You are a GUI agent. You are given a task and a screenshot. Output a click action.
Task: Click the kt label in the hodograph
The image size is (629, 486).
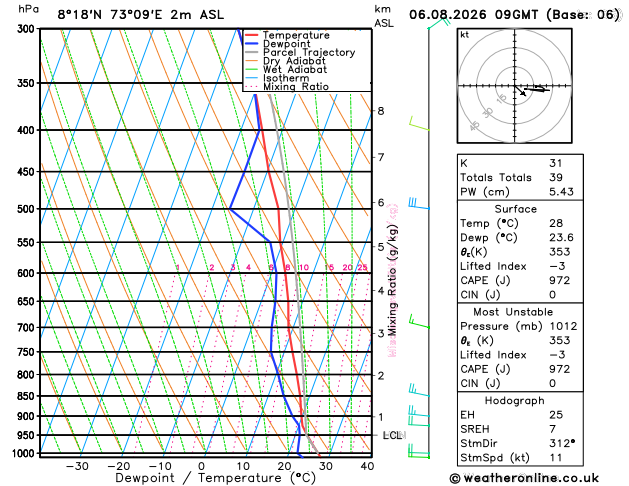[x=465, y=35]
